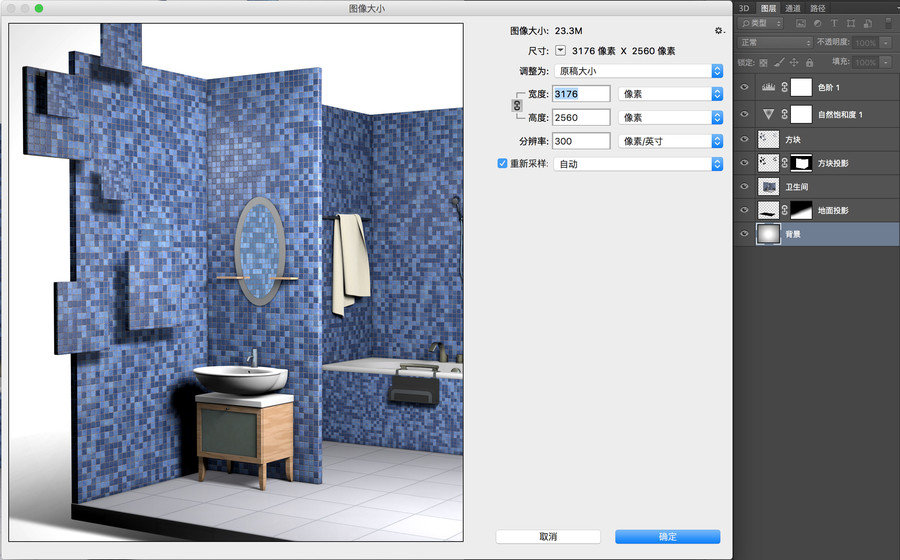
Task: Open the 尺寸 dimensions unit dropdown arrow
Action: point(560,51)
